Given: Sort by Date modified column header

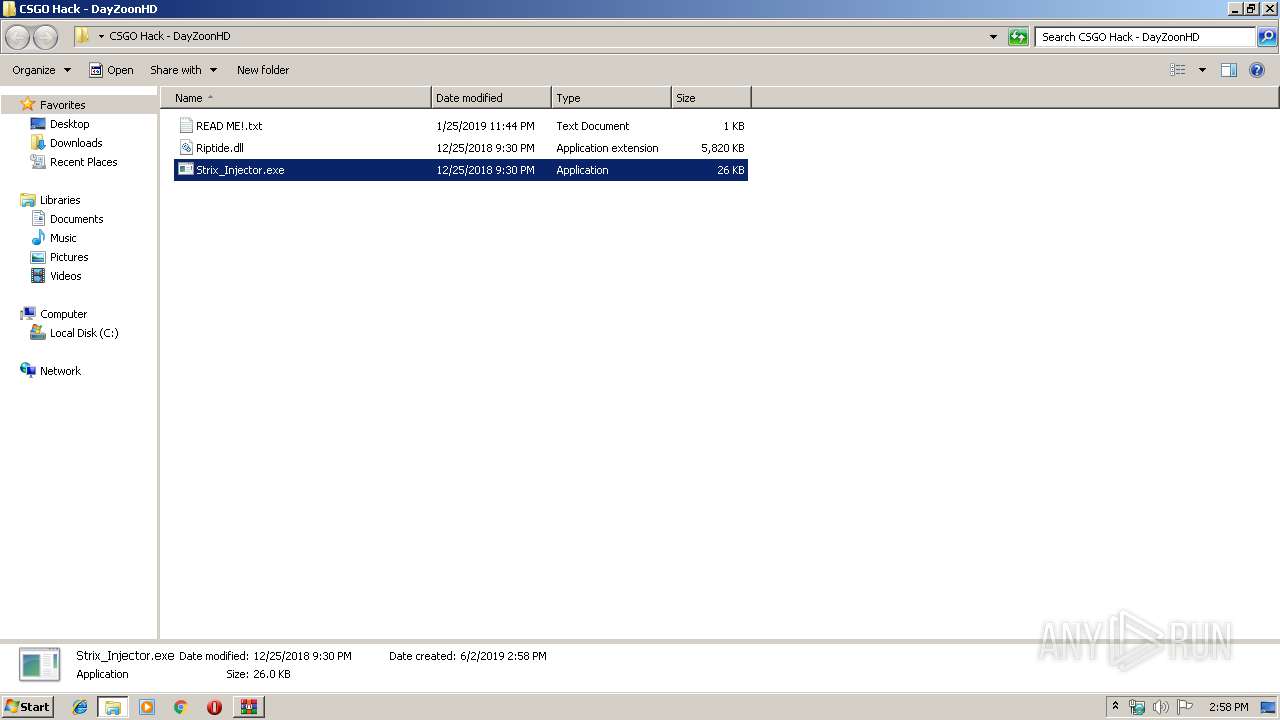Looking at the screenshot, I should (x=491, y=98).
